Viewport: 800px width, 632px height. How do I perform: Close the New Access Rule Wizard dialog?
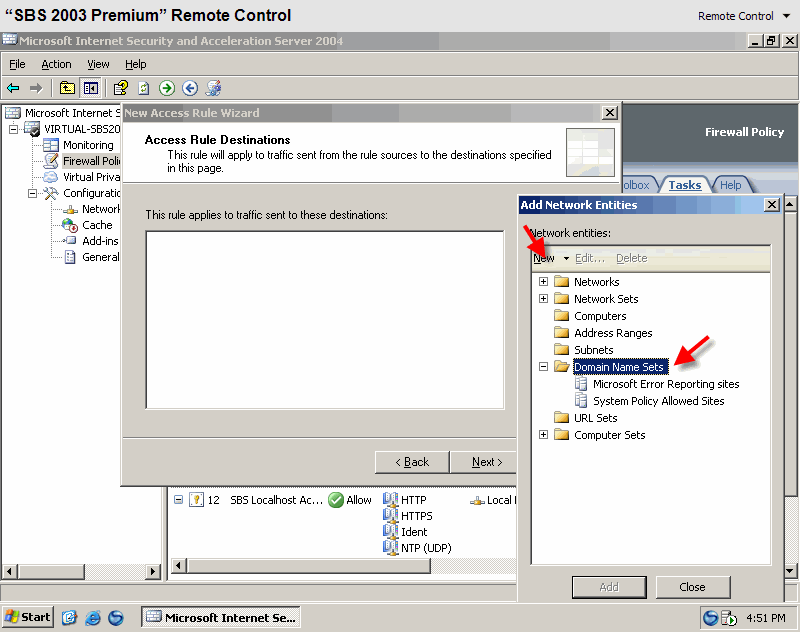(x=610, y=113)
